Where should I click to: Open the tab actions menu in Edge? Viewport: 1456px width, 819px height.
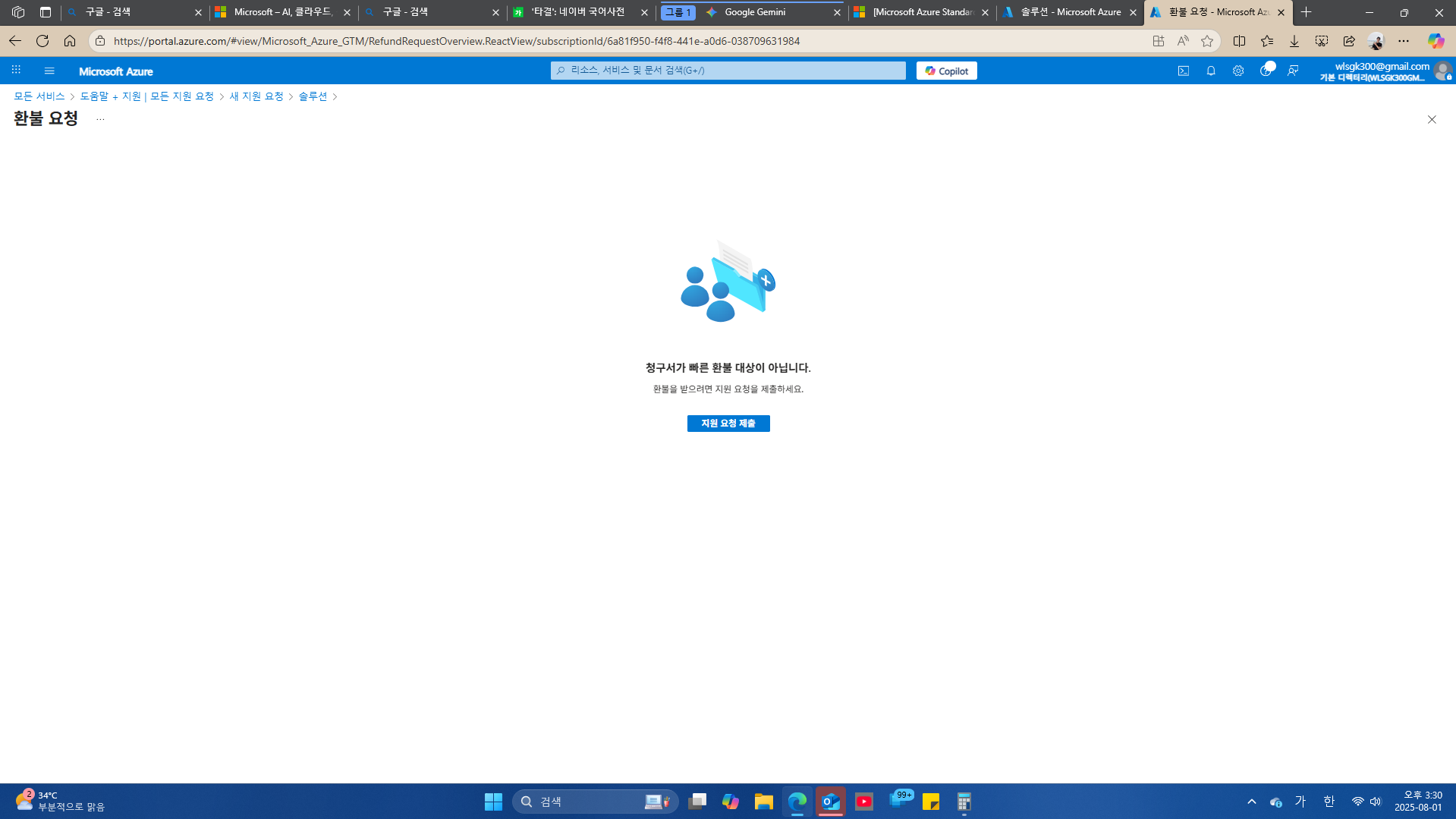tap(46, 12)
